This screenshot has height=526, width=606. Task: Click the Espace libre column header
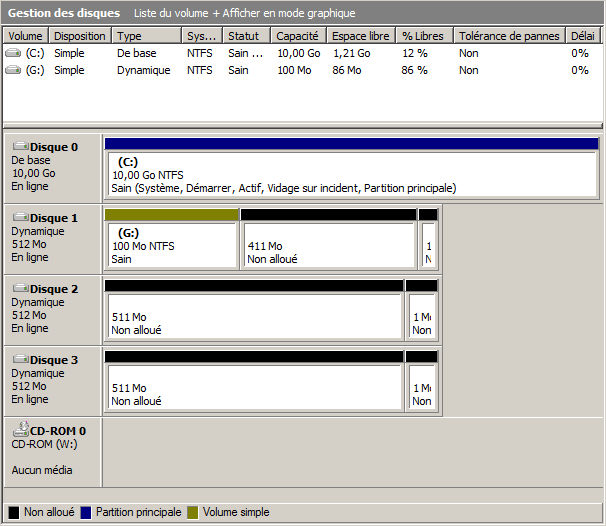[x=361, y=36]
